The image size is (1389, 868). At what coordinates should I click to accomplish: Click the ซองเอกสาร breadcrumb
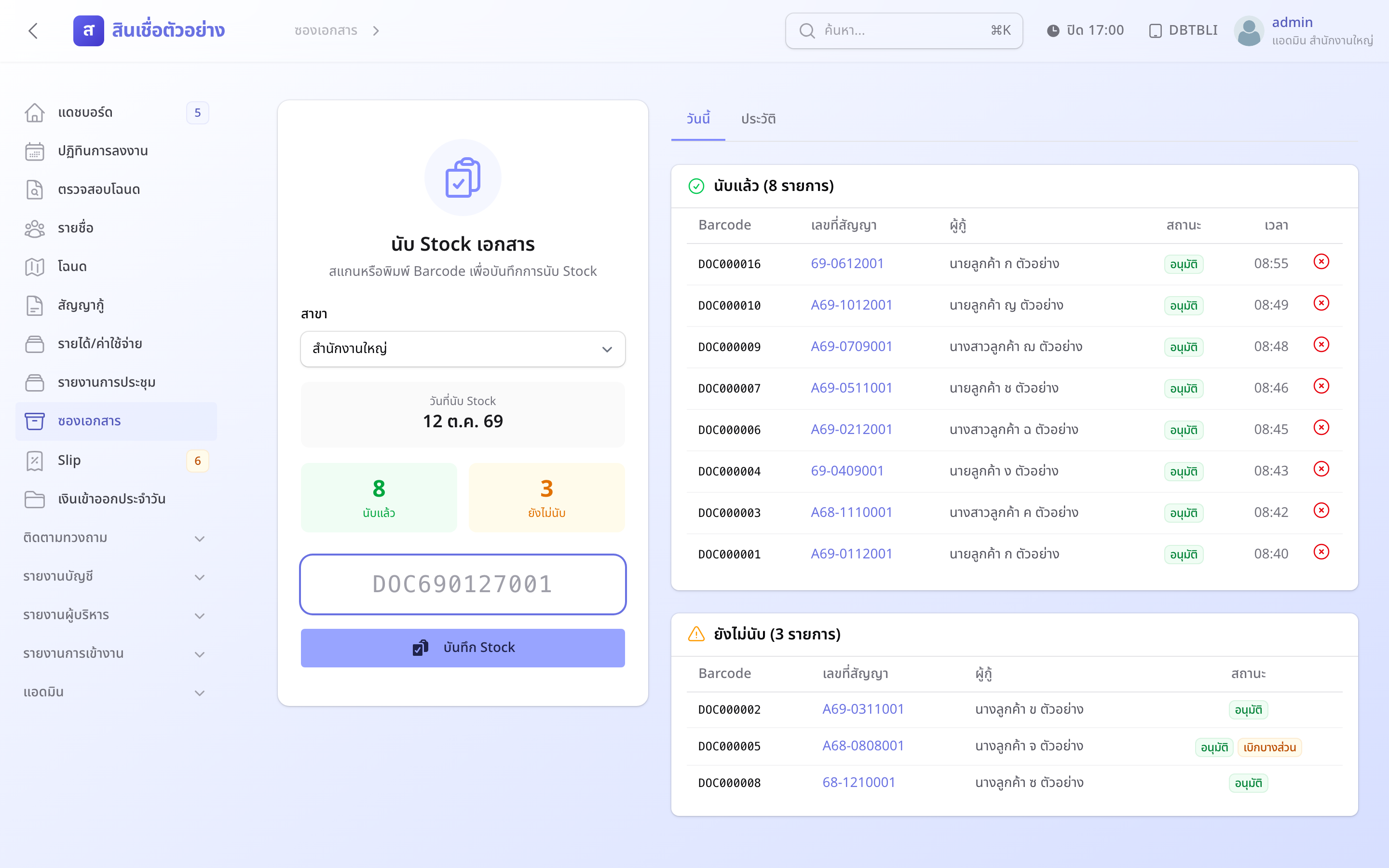326,30
